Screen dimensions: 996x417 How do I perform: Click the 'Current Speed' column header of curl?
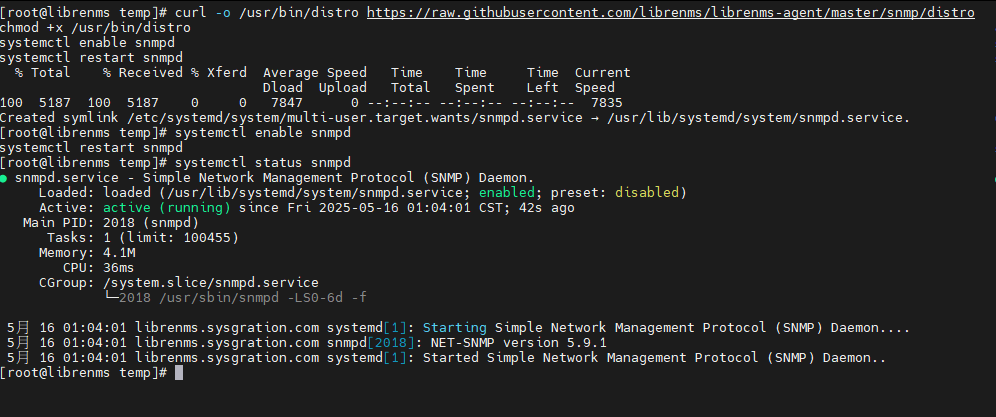click(x=603, y=80)
